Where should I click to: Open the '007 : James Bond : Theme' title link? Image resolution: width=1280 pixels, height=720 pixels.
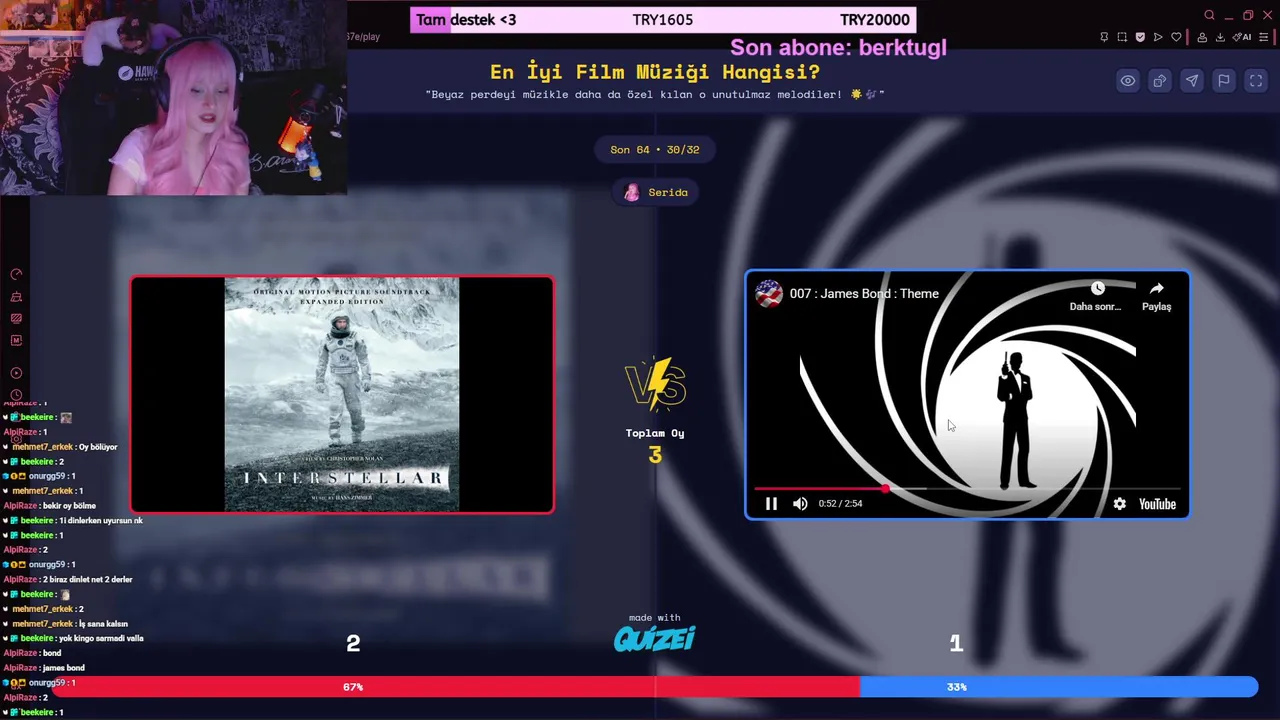click(x=864, y=293)
